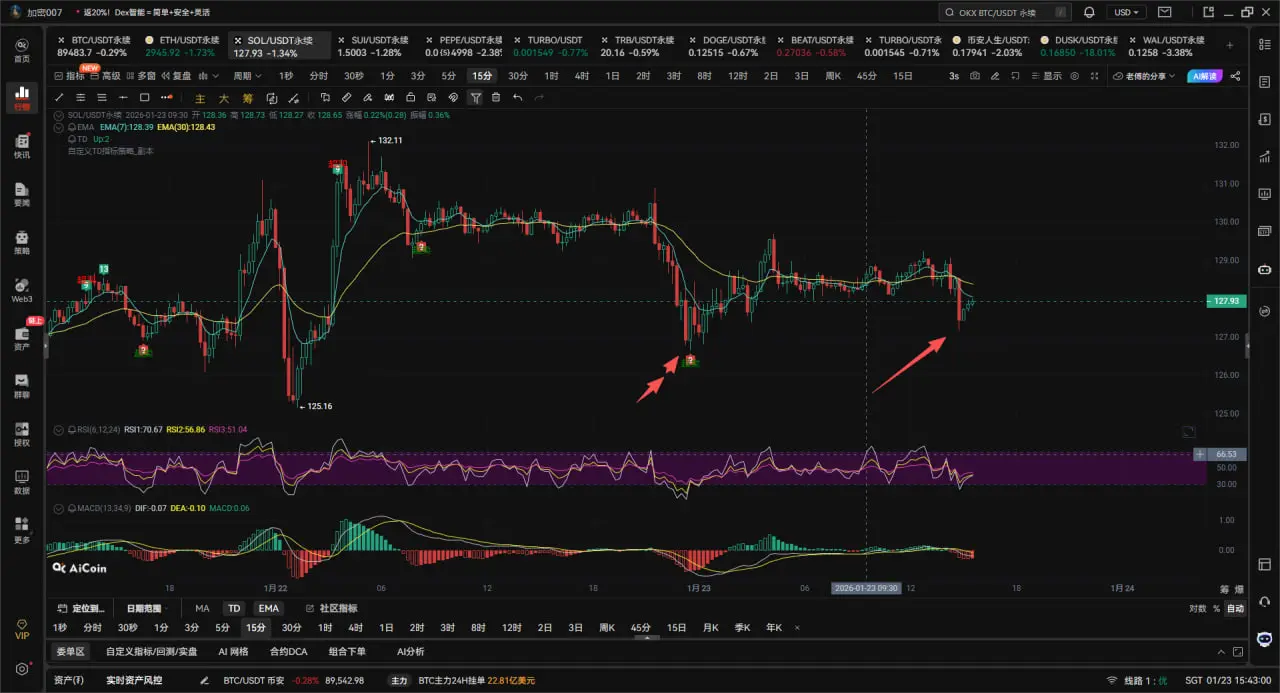The width and height of the screenshot is (1280, 693).
Task: Click the 社区指标 community indicators button
Action: [x=331, y=608]
